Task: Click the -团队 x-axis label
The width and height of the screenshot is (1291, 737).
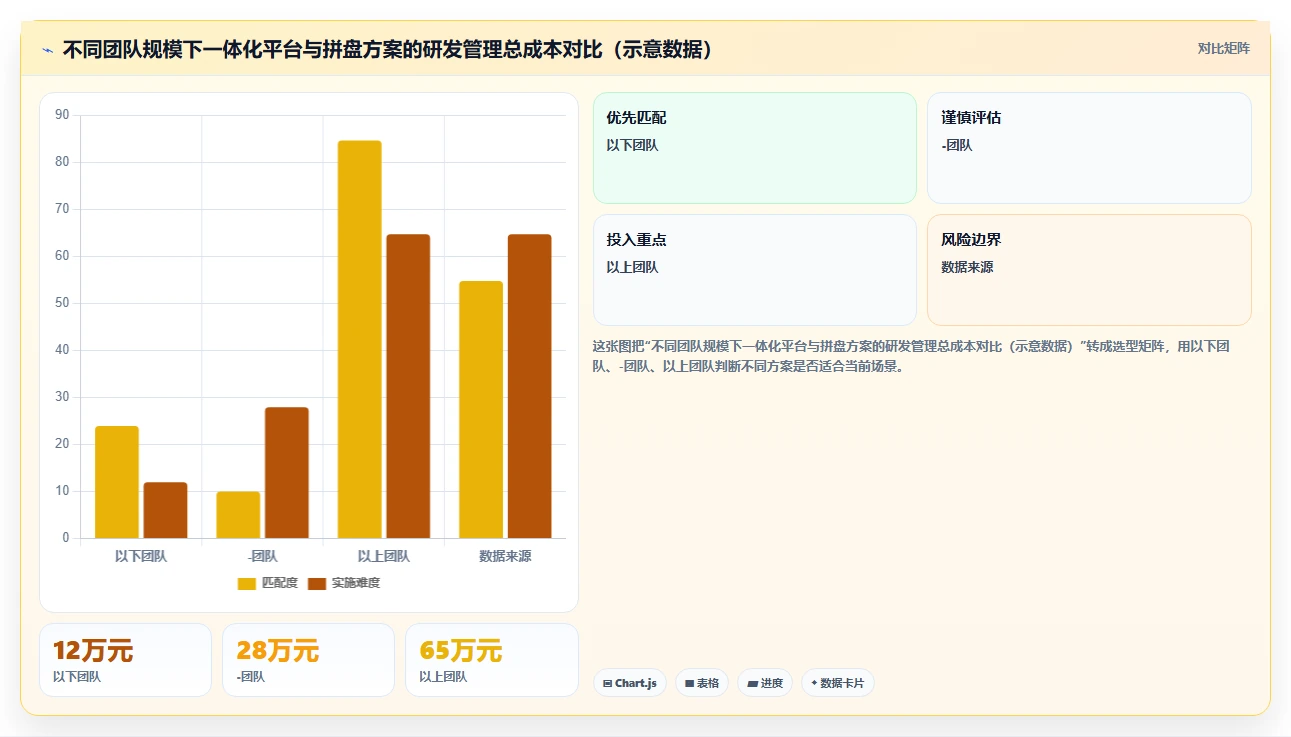Action: [263, 556]
